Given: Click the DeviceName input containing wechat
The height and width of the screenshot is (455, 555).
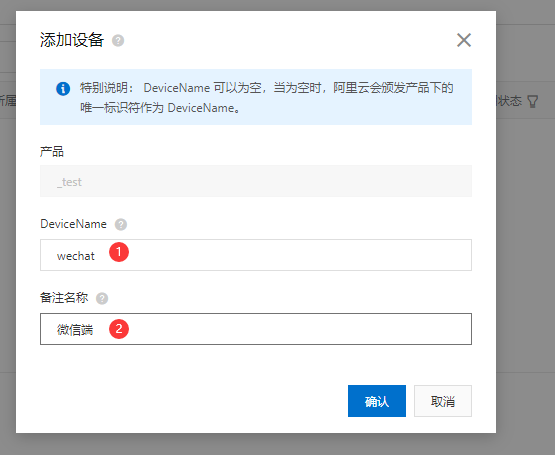Looking at the screenshot, I should [256, 255].
